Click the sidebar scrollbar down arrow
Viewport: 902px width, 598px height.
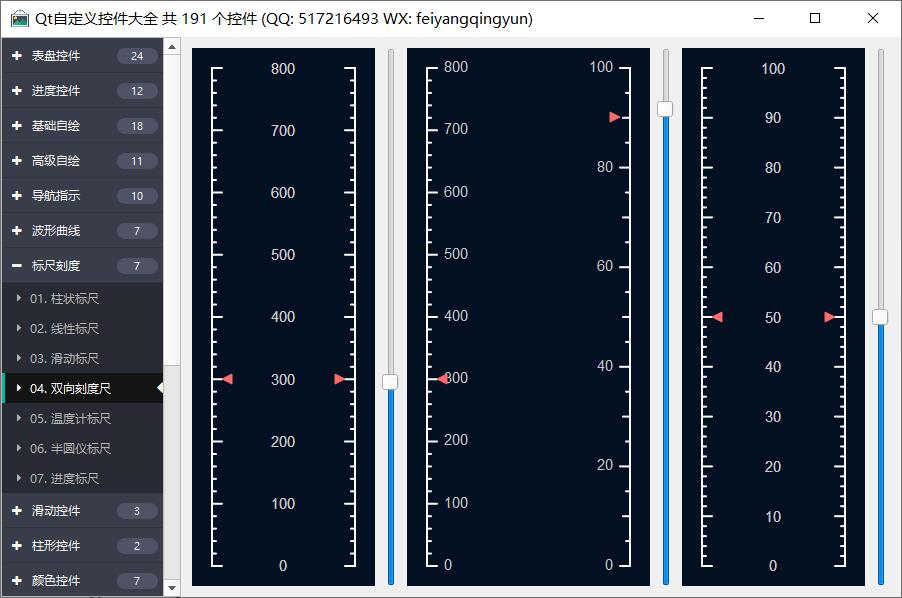click(172, 588)
